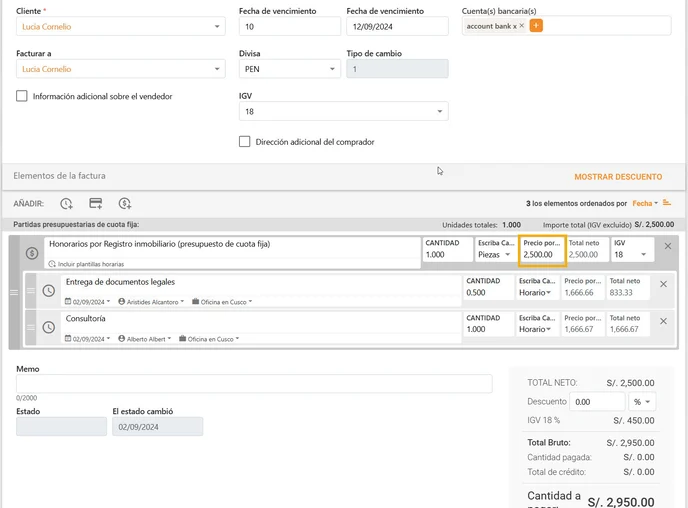The image size is (688, 508).
Task: Change Oficina en Cusco for Consultoría row
Action: click(209, 339)
